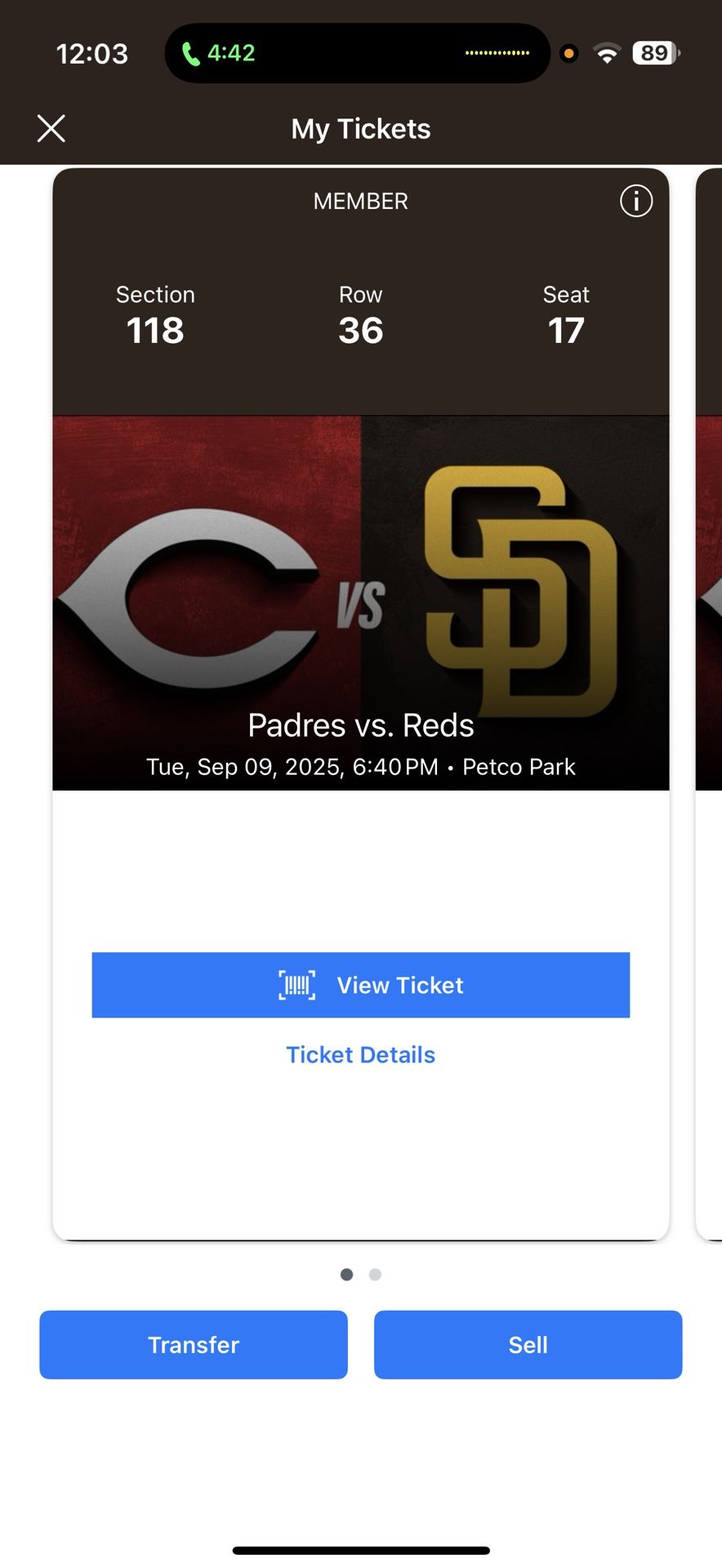Switch to second ticket page dot
The image size is (722, 1568).
pos(375,1274)
